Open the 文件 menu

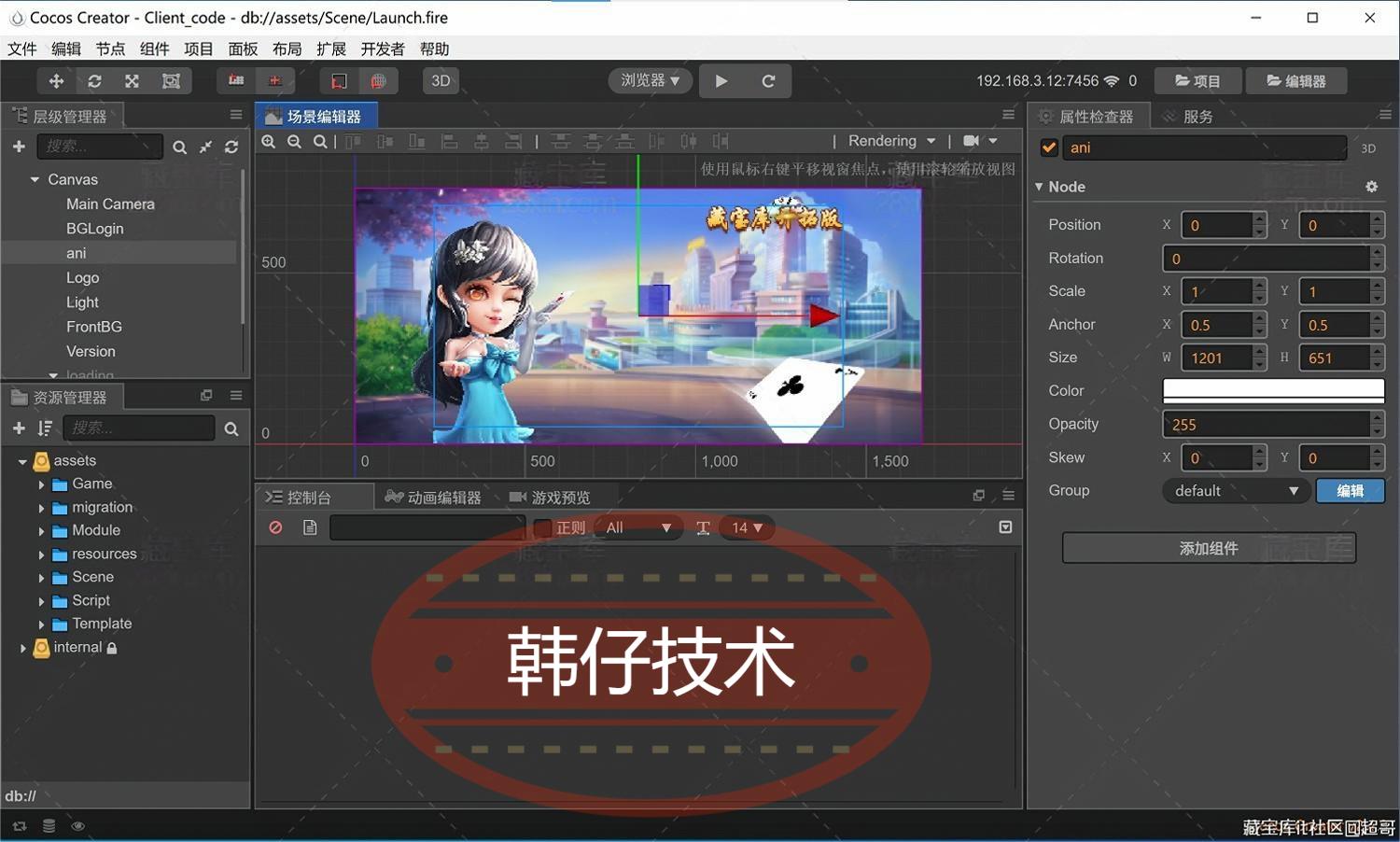[22, 49]
